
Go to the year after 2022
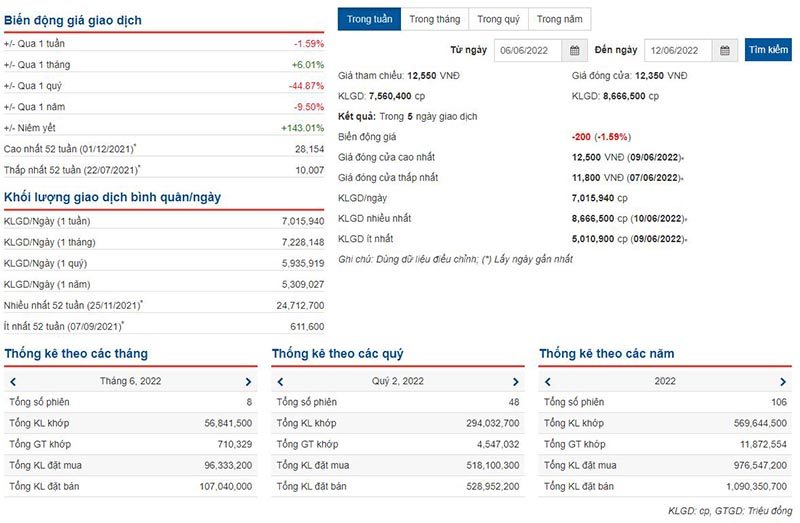point(783,381)
